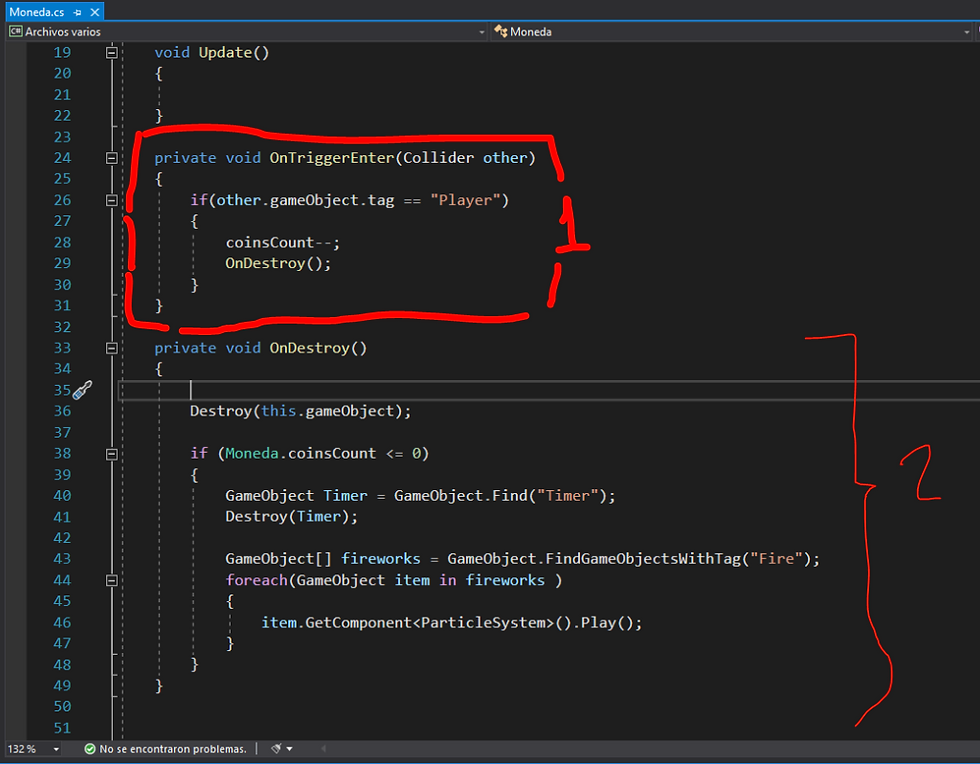Click the horizontal scrollbar left arrow
Screen dimensions: 980x764
pos(323,748)
